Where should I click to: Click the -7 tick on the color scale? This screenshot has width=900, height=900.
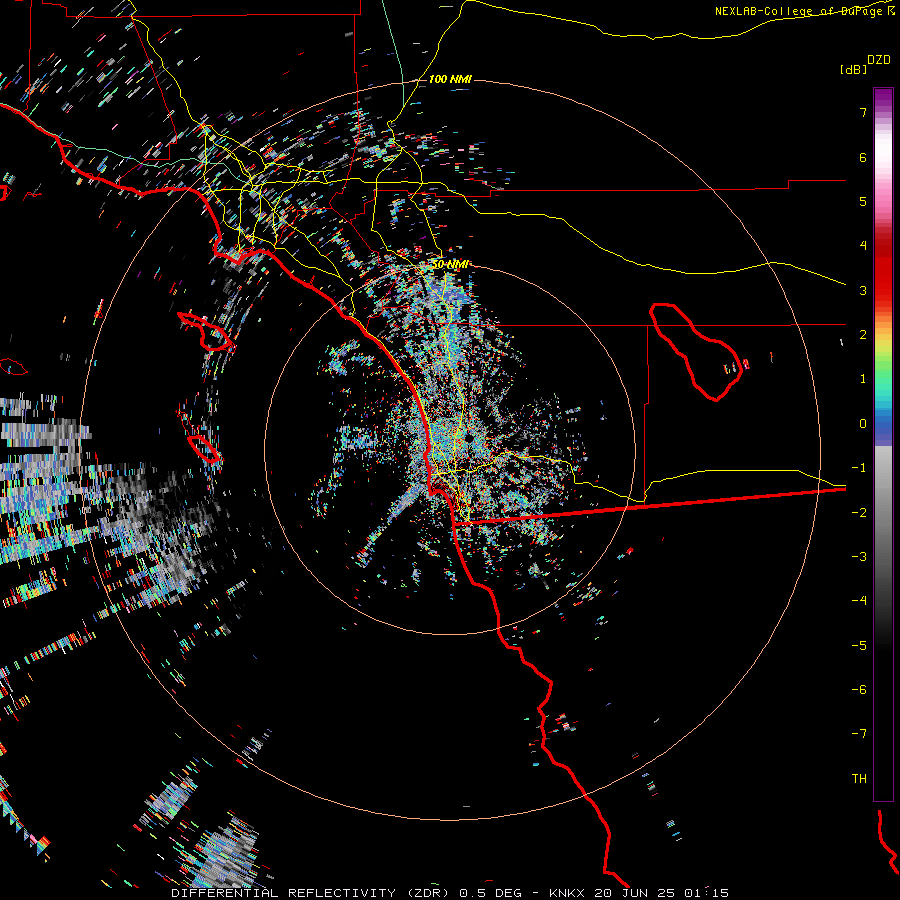point(859,734)
